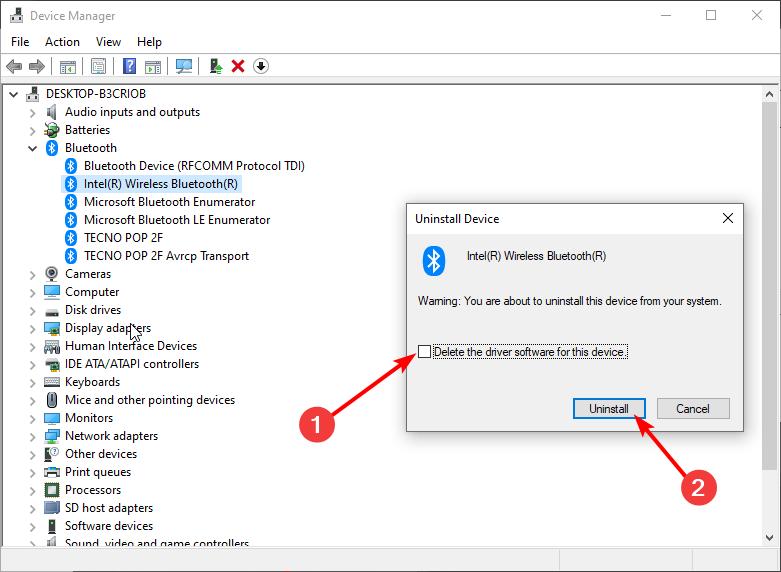
Task: Open the View menu
Action: pos(108,42)
